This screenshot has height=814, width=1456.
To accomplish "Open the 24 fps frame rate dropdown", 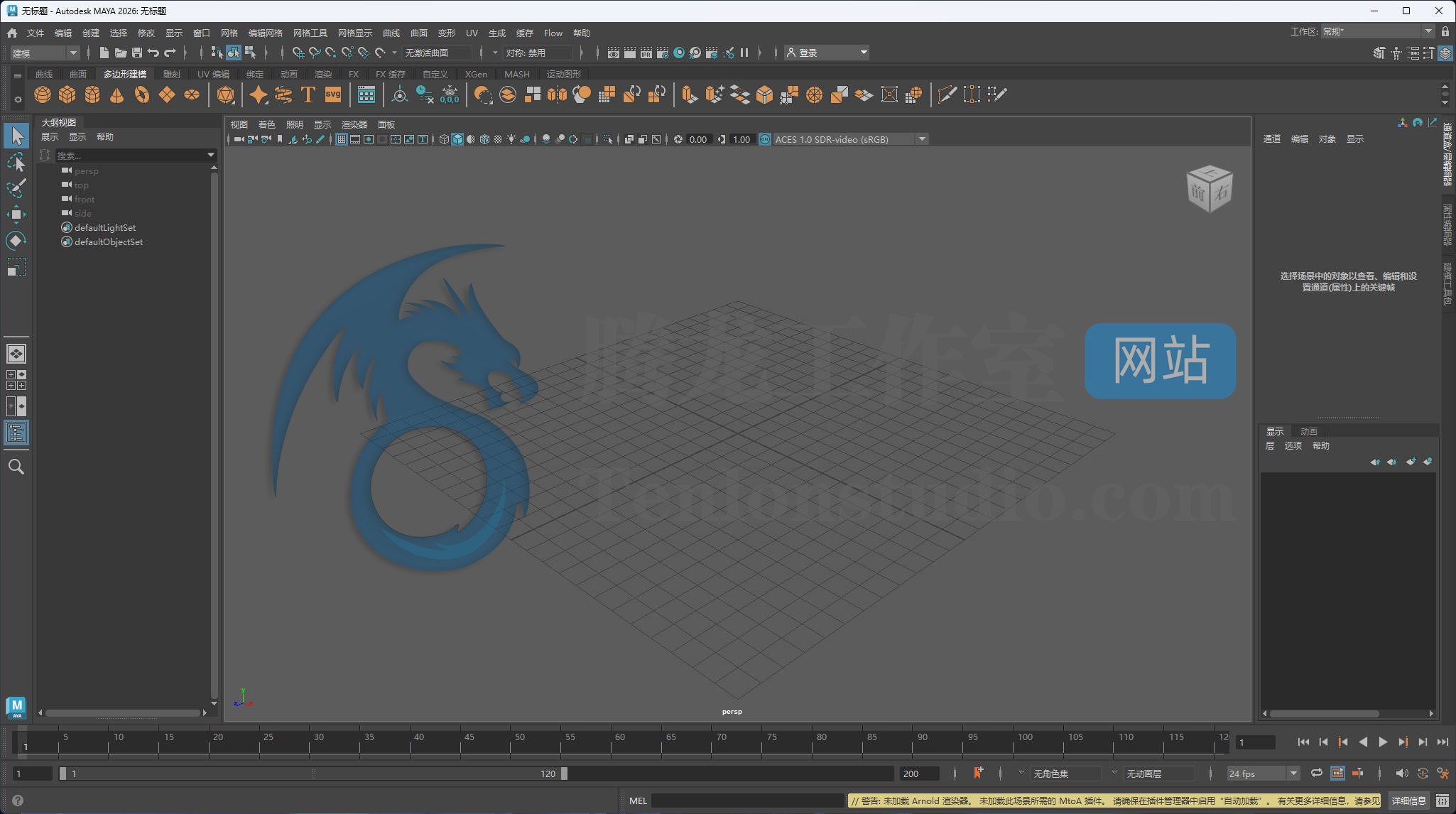I will (x=1264, y=774).
